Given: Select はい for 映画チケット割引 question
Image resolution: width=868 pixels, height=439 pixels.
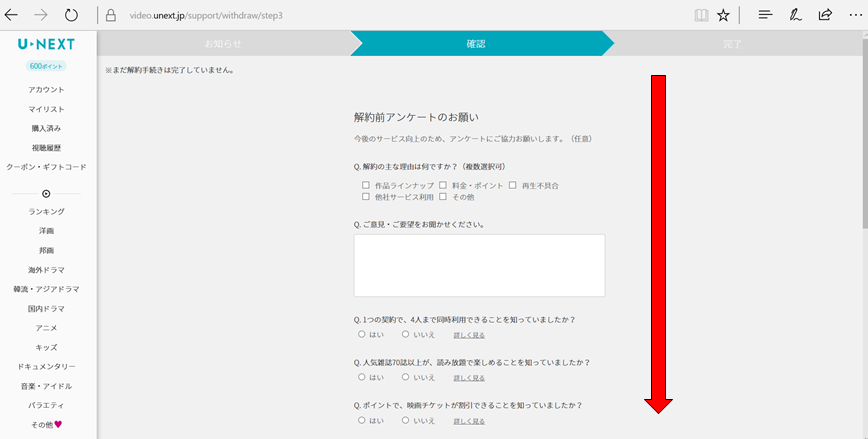Looking at the screenshot, I should [x=361, y=420].
